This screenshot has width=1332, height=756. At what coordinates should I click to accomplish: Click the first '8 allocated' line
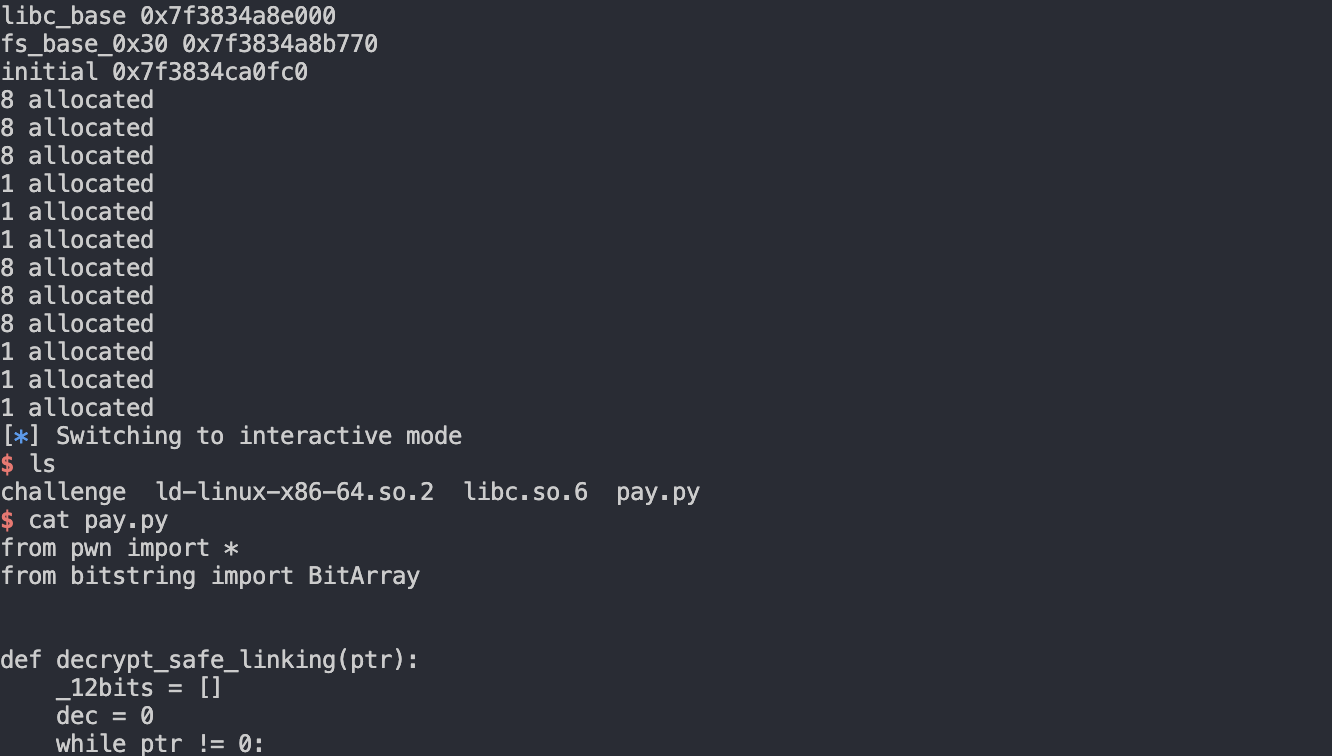(x=77, y=100)
